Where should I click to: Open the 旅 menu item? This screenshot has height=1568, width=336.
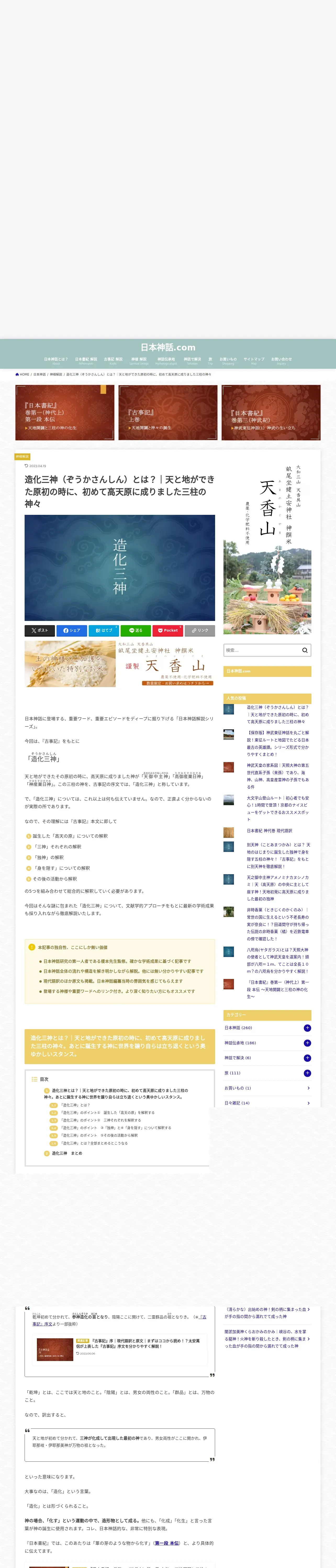pos(210,360)
